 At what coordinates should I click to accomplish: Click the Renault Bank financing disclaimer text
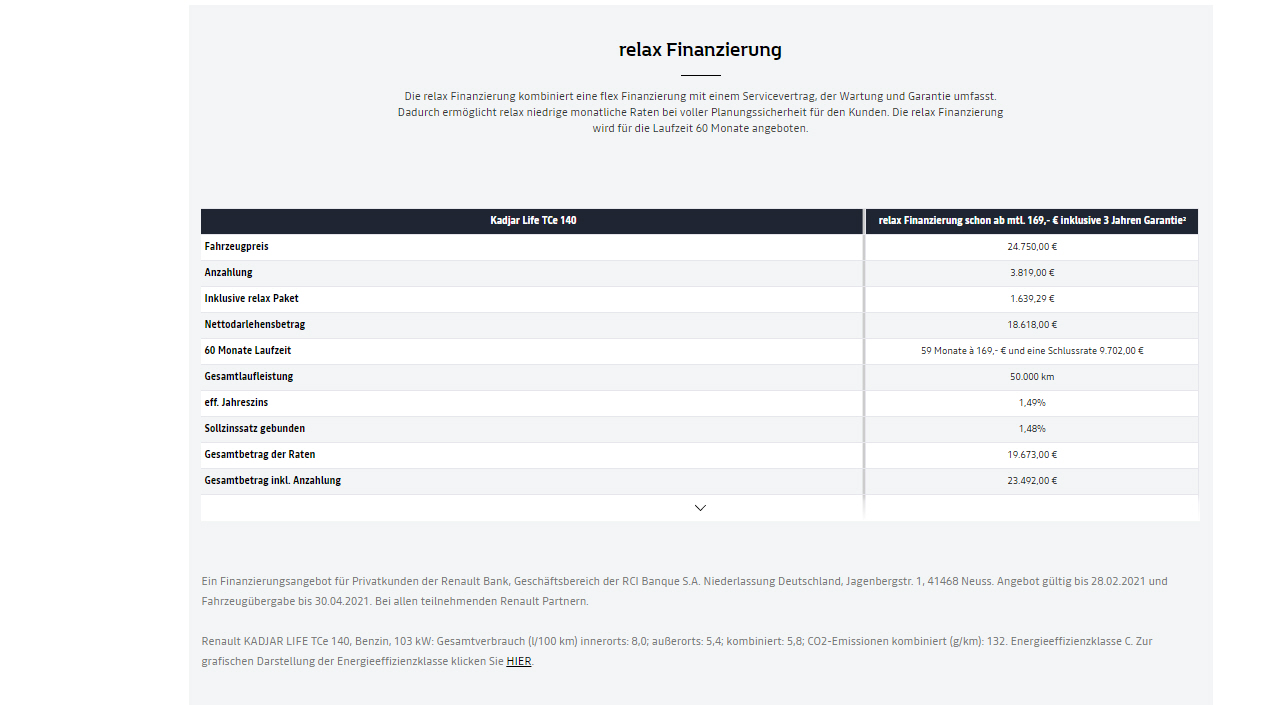685,591
